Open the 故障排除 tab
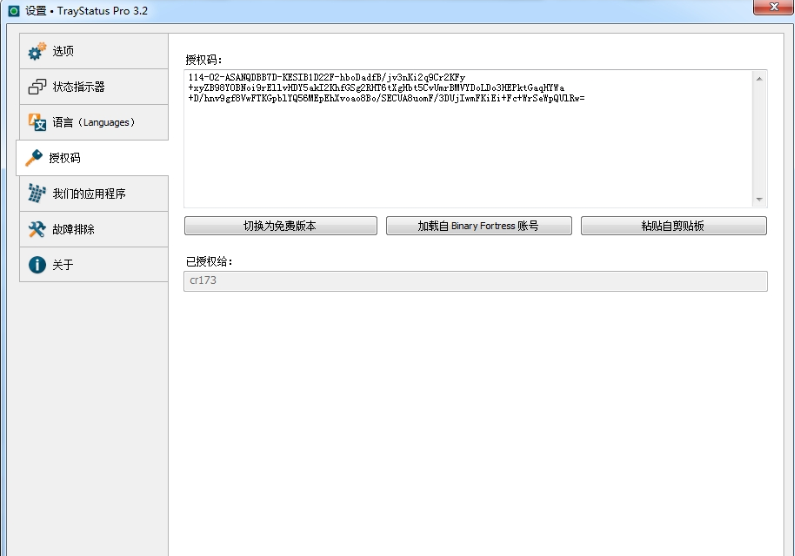Image resolution: width=795 pixels, height=556 pixels. pos(94,229)
